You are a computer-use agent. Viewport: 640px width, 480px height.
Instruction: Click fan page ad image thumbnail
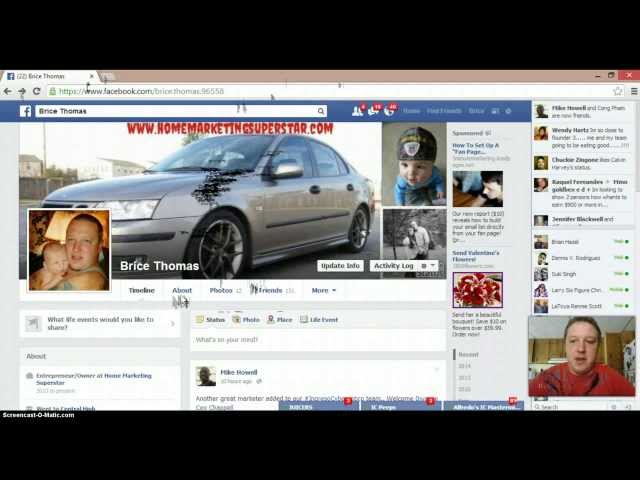coord(478,189)
